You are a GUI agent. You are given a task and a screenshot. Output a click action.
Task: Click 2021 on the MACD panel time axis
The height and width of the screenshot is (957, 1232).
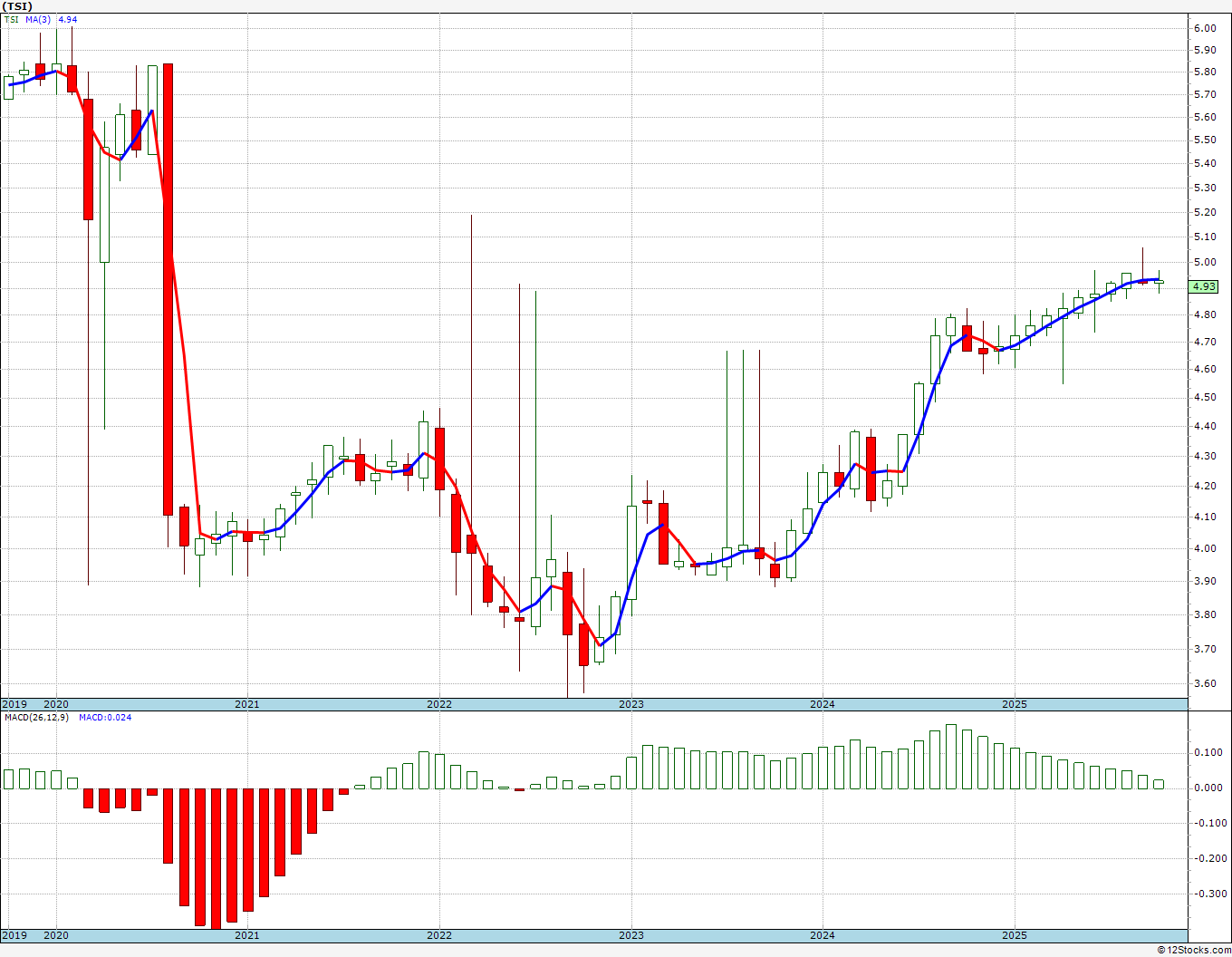pos(247,935)
